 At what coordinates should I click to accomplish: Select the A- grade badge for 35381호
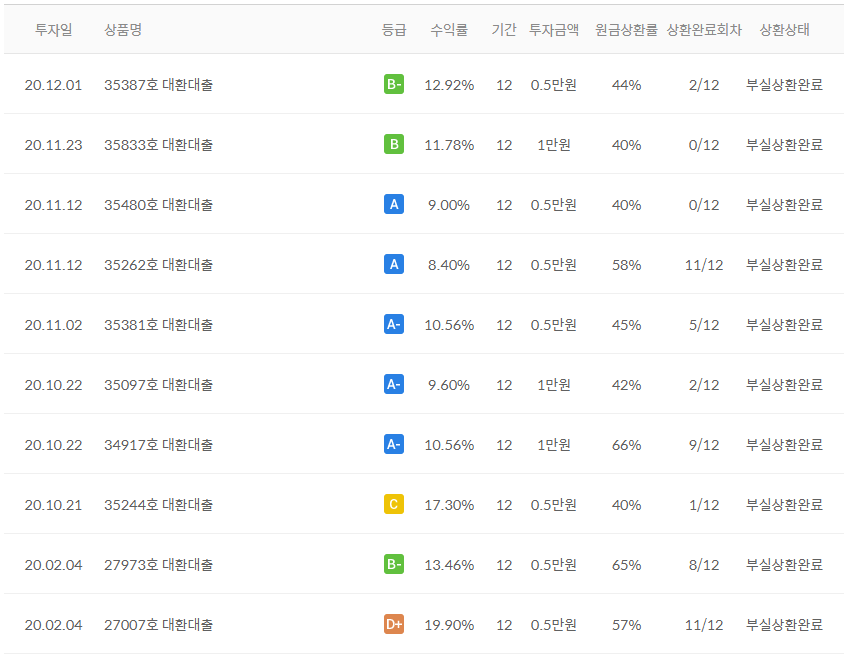pos(394,325)
